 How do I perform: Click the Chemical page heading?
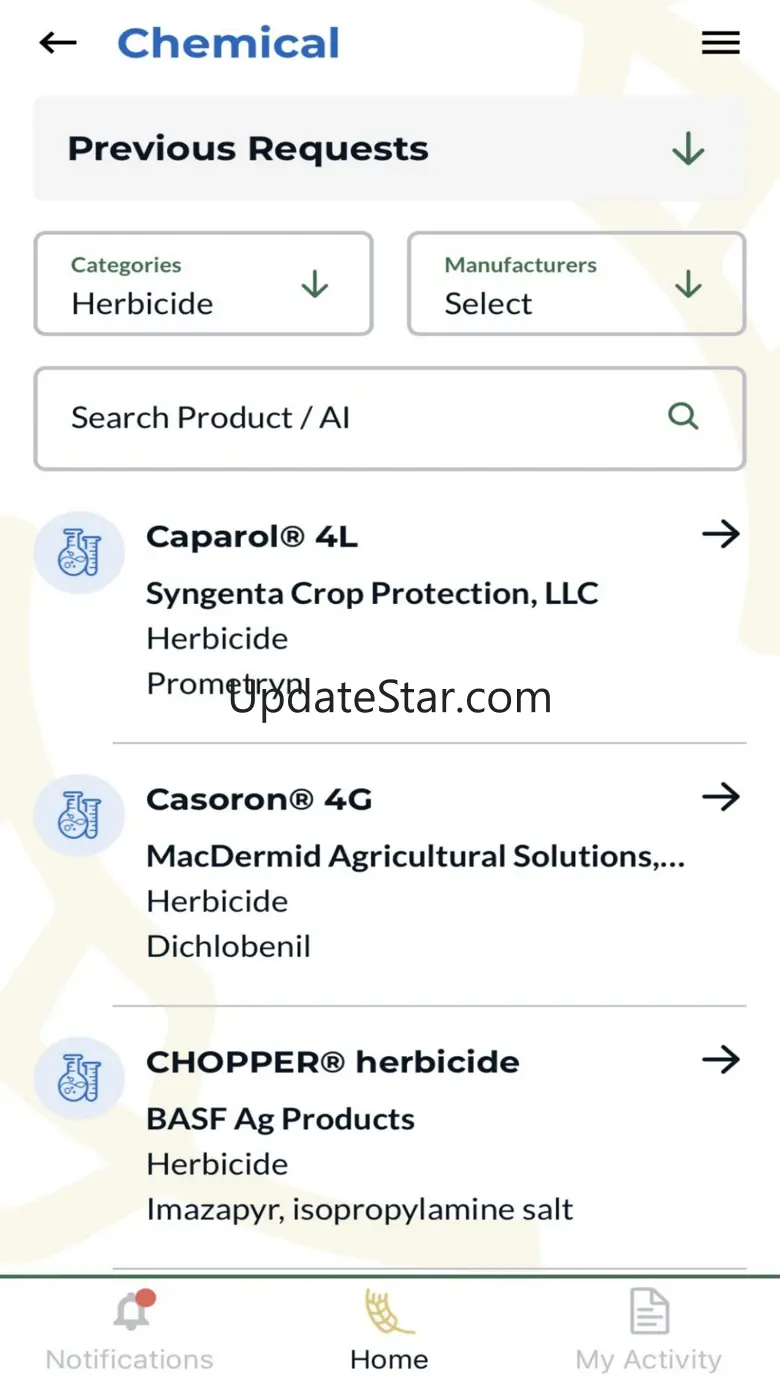point(228,43)
